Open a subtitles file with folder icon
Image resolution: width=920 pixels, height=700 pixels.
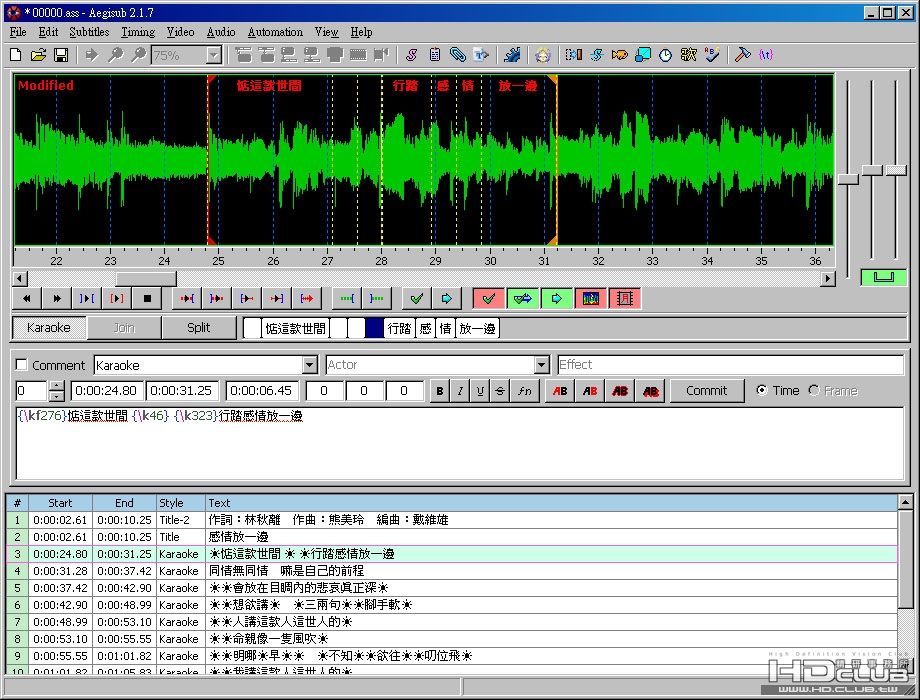tap(38, 55)
